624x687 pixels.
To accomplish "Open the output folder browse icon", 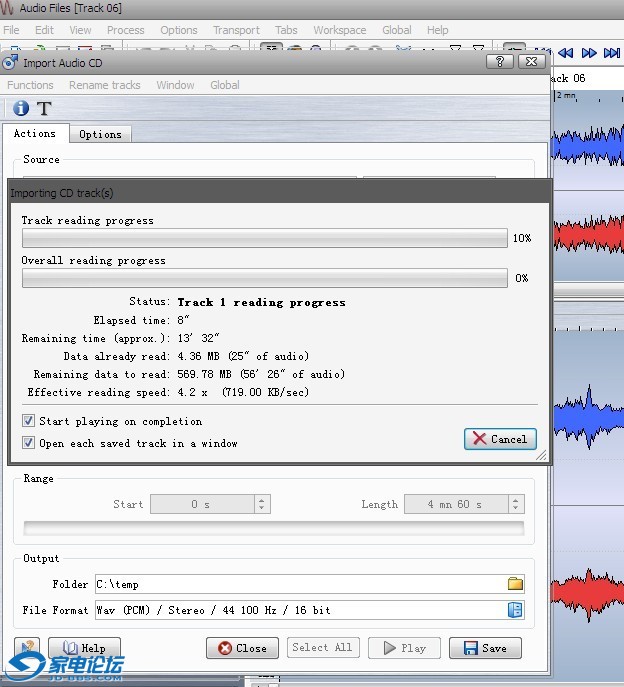I will (x=515, y=584).
